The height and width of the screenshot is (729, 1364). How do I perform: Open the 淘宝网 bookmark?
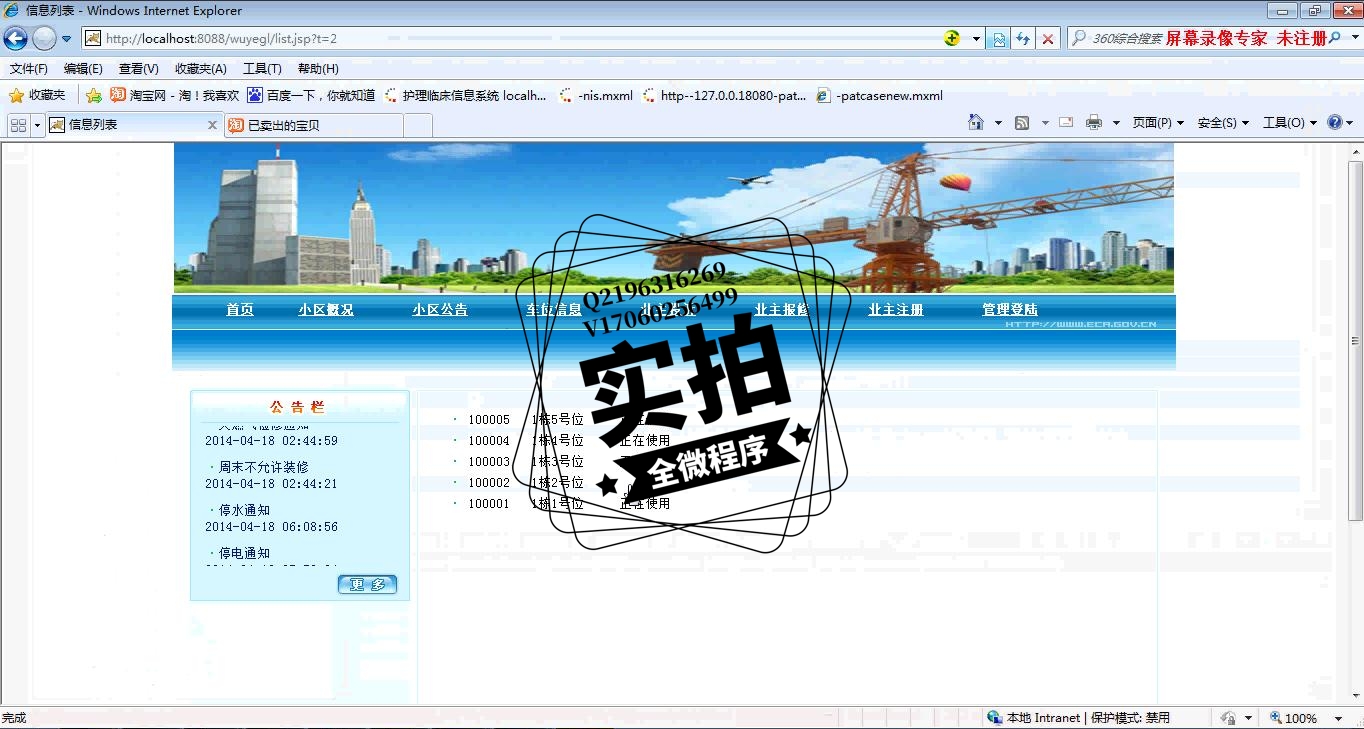point(175,96)
